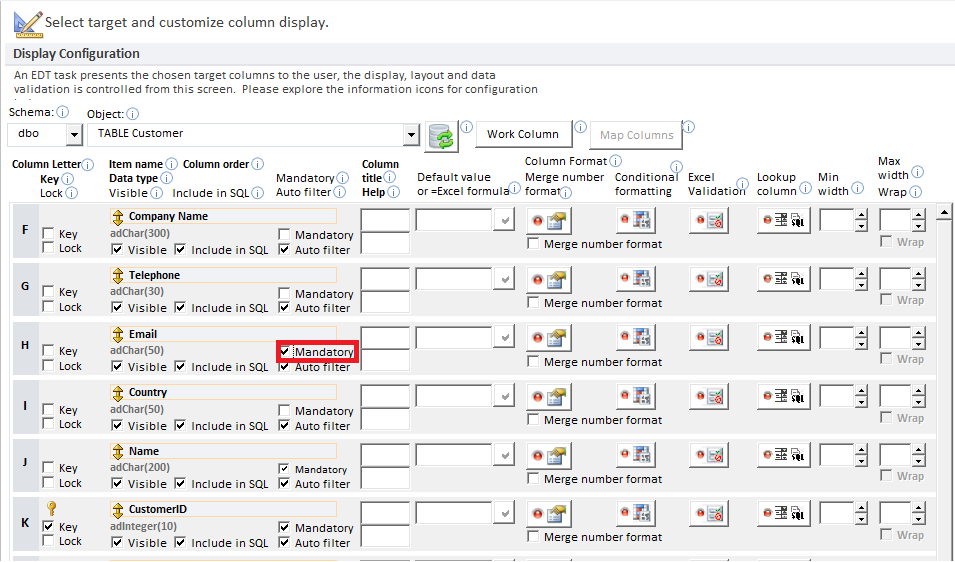
Task: Toggle Mandatory checkbox for Email
Action: tap(284, 352)
